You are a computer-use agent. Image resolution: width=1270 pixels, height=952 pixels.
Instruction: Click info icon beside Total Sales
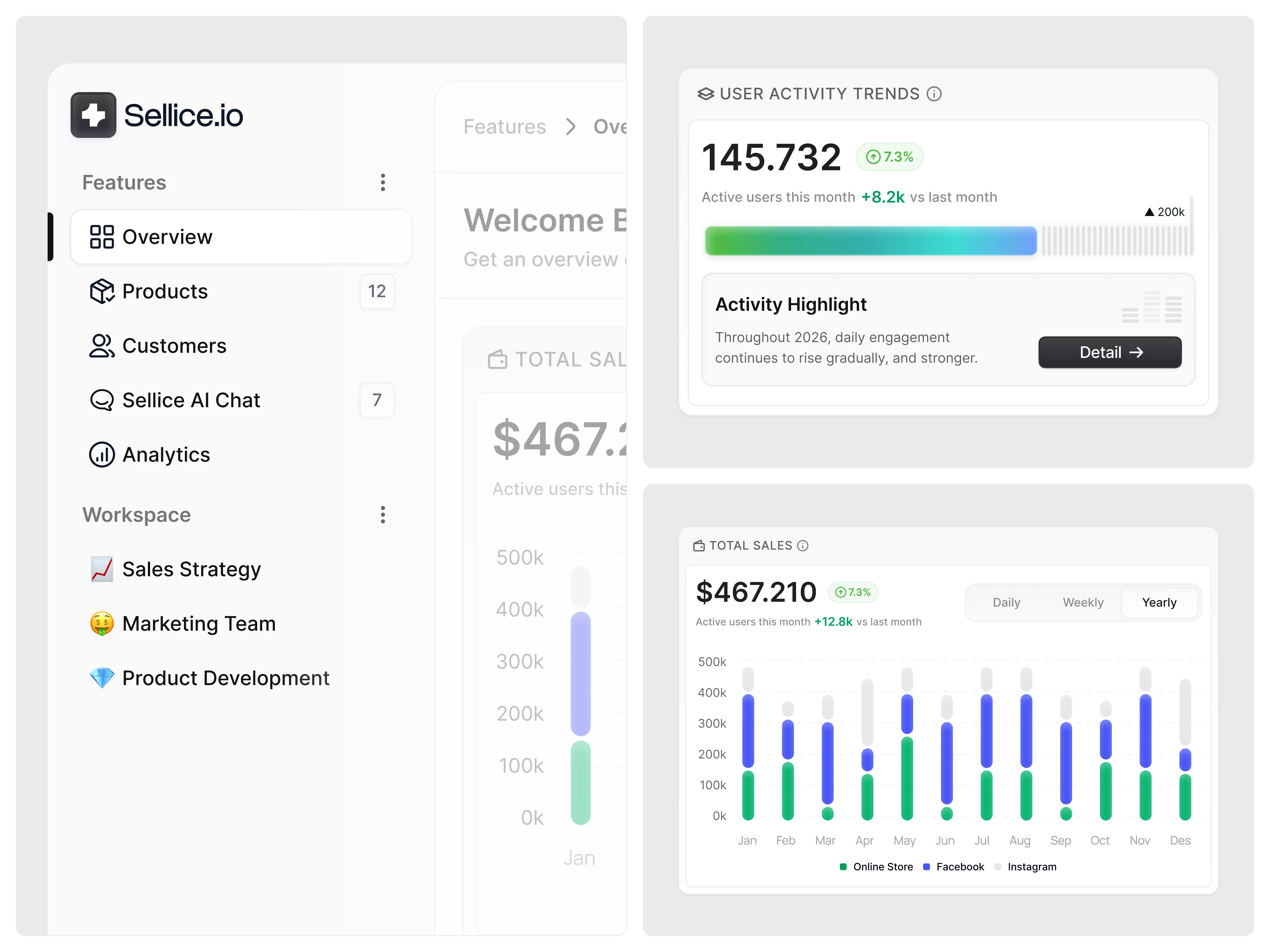[803, 546]
